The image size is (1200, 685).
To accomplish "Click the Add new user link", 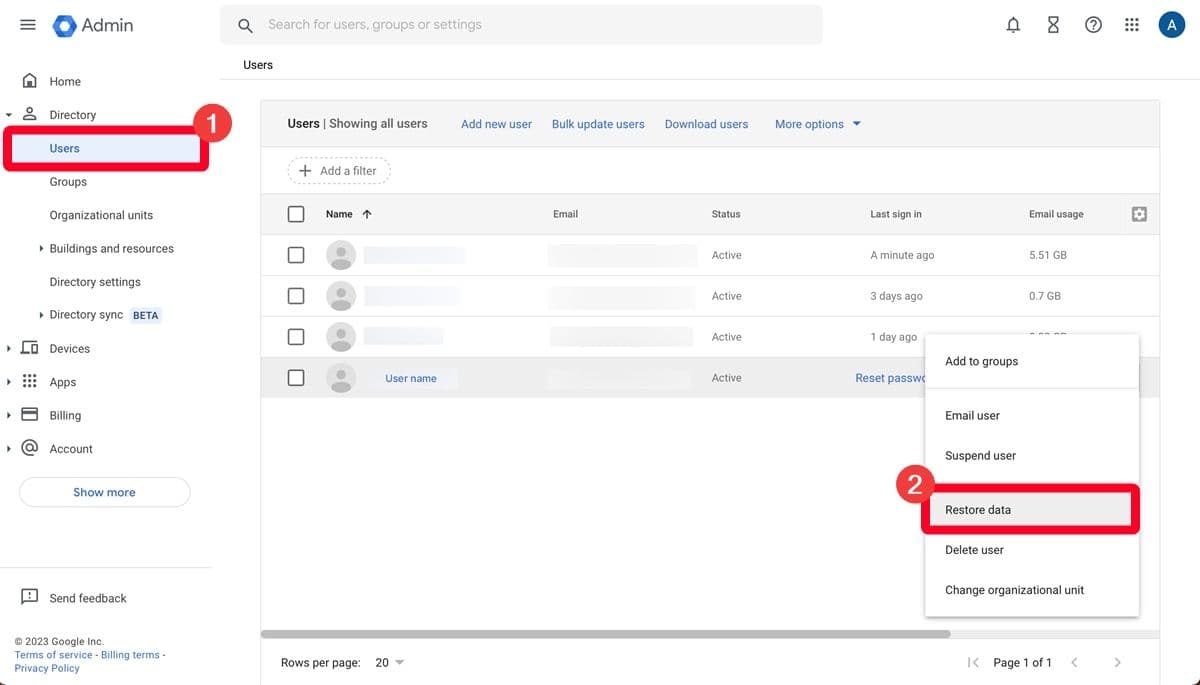I will (x=496, y=124).
